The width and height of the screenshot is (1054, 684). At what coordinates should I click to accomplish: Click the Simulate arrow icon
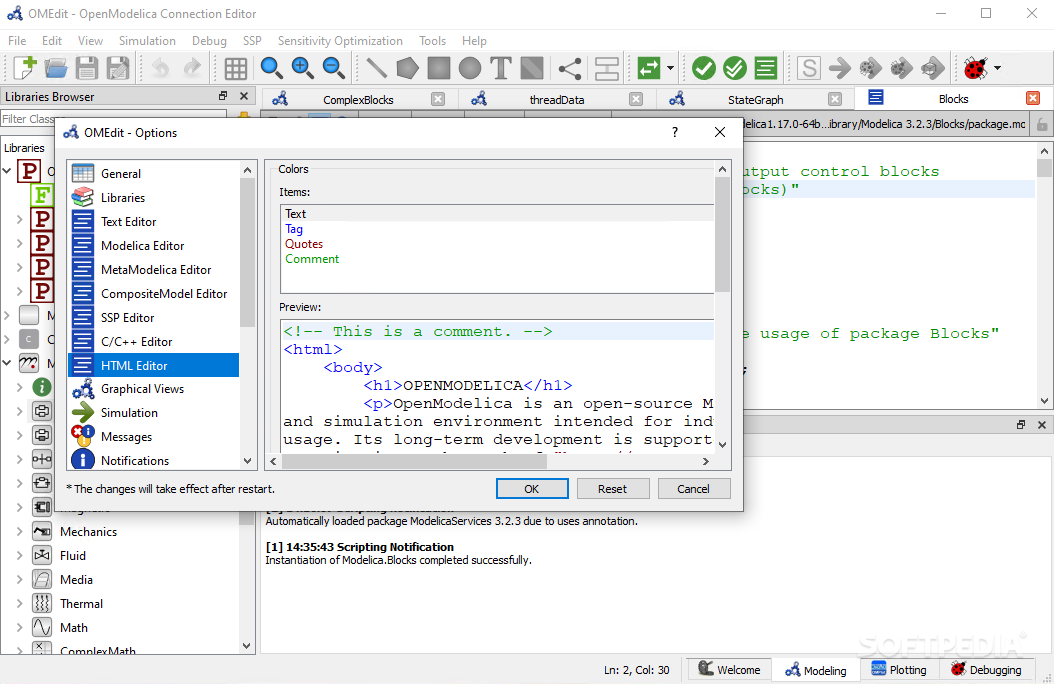pyautogui.click(x=840, y=68)
